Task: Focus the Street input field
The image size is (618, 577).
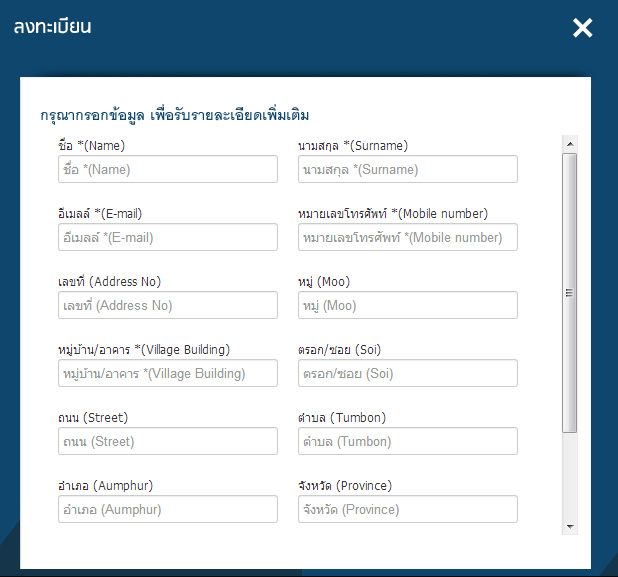Action: [x=168, y=442]
